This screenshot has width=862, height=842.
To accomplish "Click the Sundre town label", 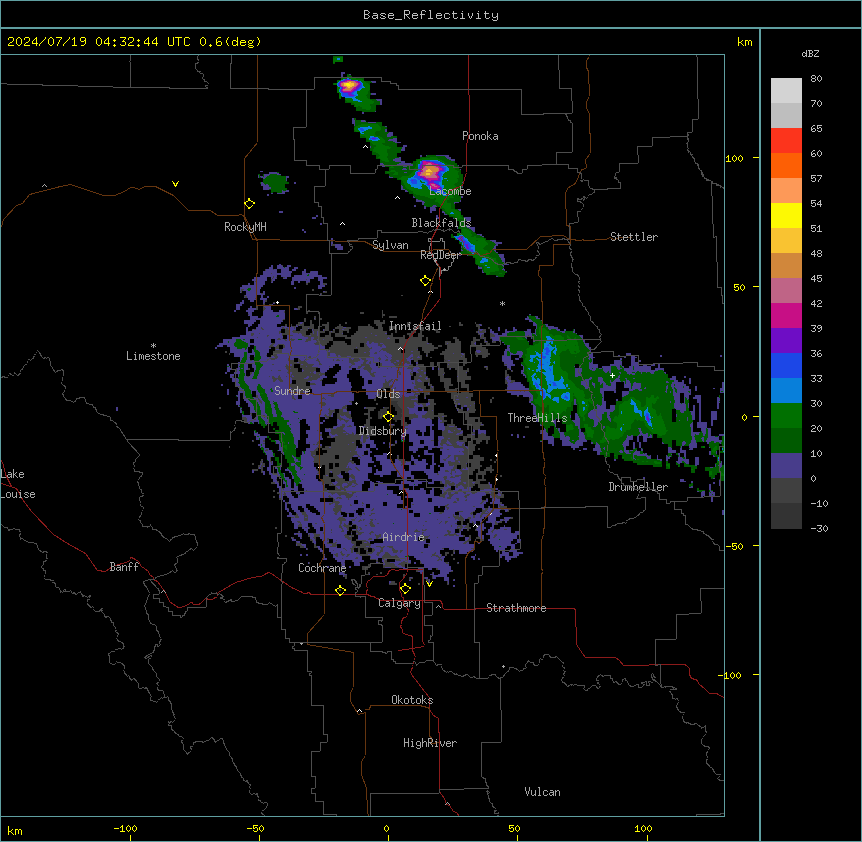I will tap(292, 391).
